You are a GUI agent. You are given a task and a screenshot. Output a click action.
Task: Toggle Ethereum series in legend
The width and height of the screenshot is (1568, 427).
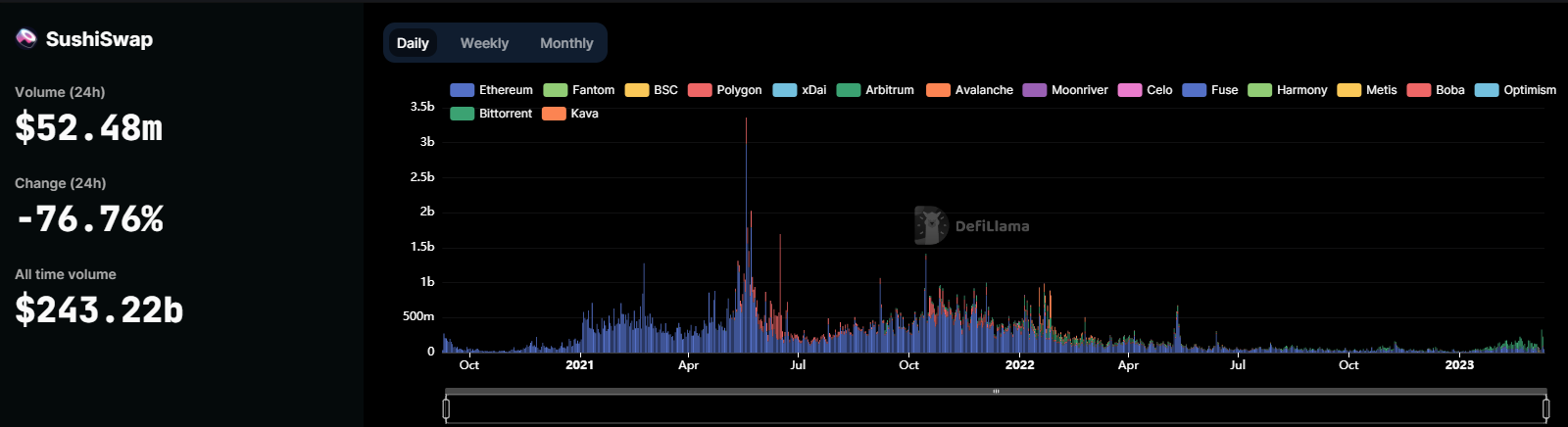pyautogui.click(x=491, y=90)
